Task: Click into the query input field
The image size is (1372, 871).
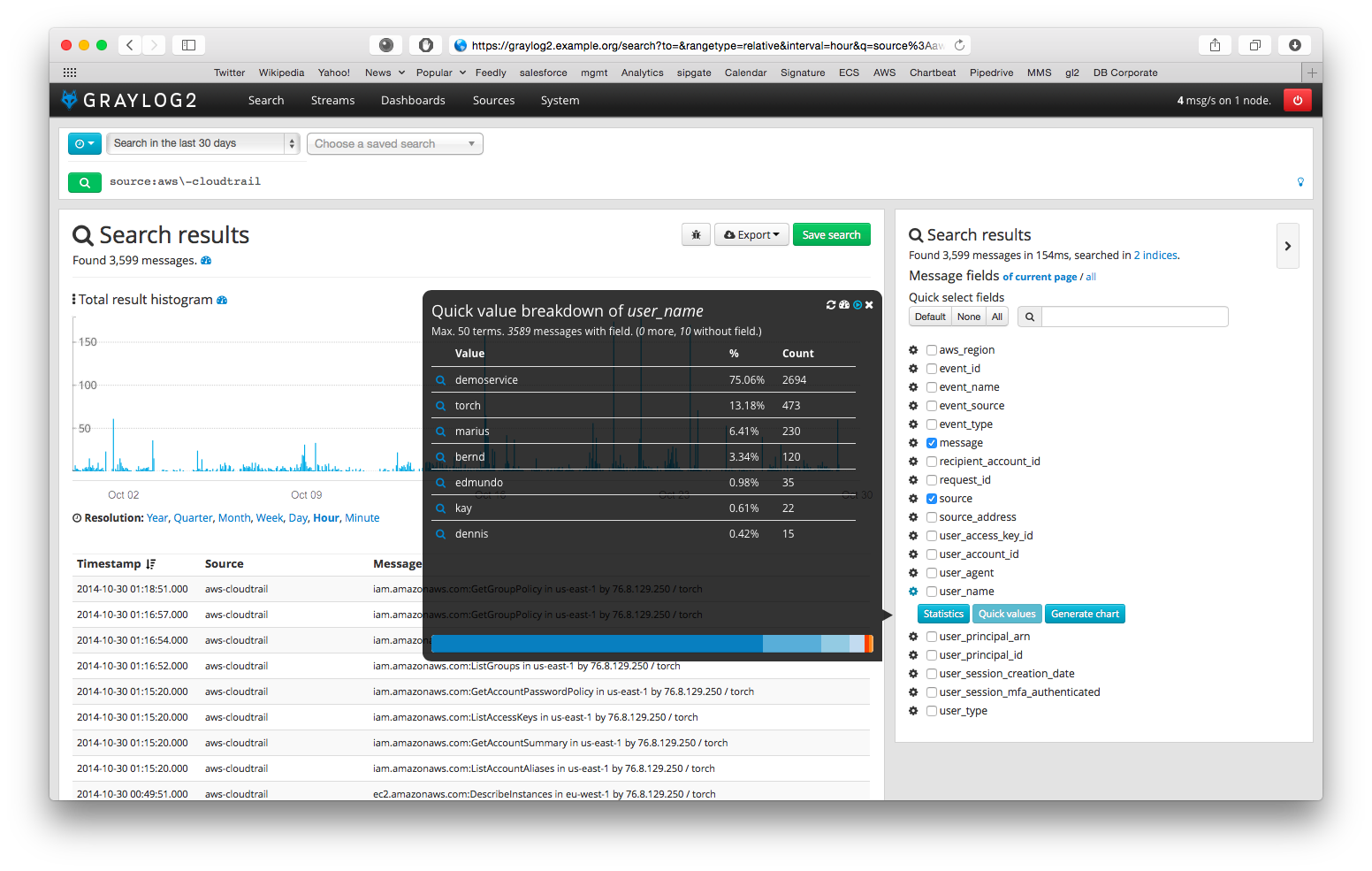Action: coord(698,182)
